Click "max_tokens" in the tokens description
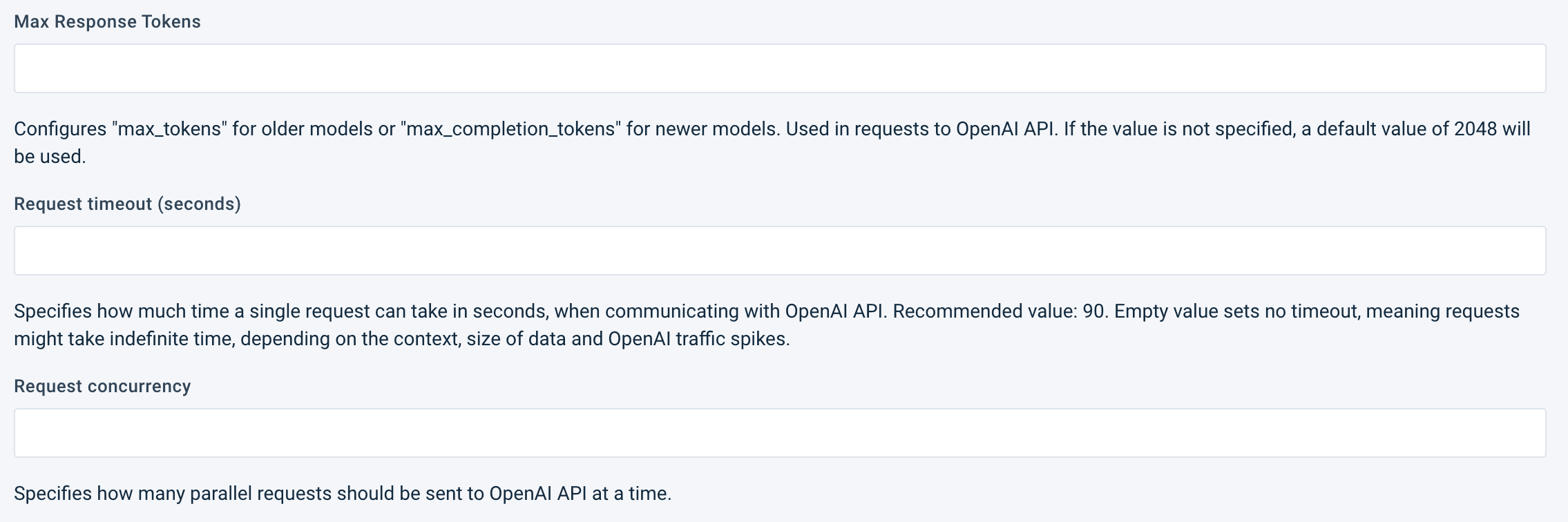 click(172, 129)
